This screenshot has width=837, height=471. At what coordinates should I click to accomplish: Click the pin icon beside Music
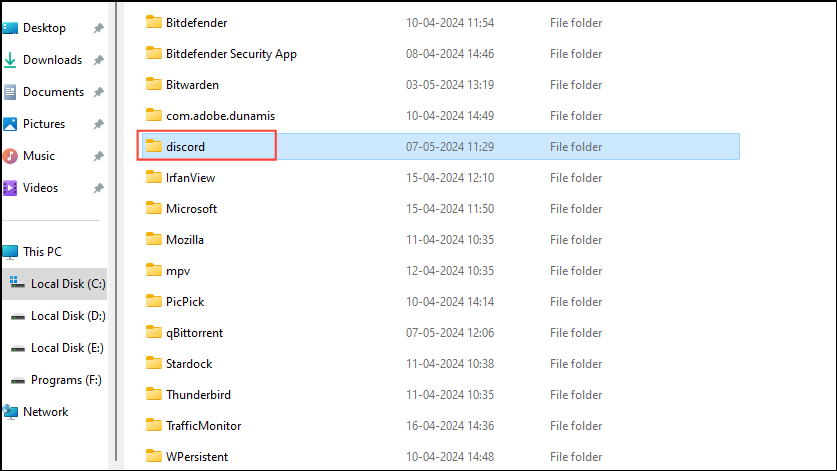(98, 156)
